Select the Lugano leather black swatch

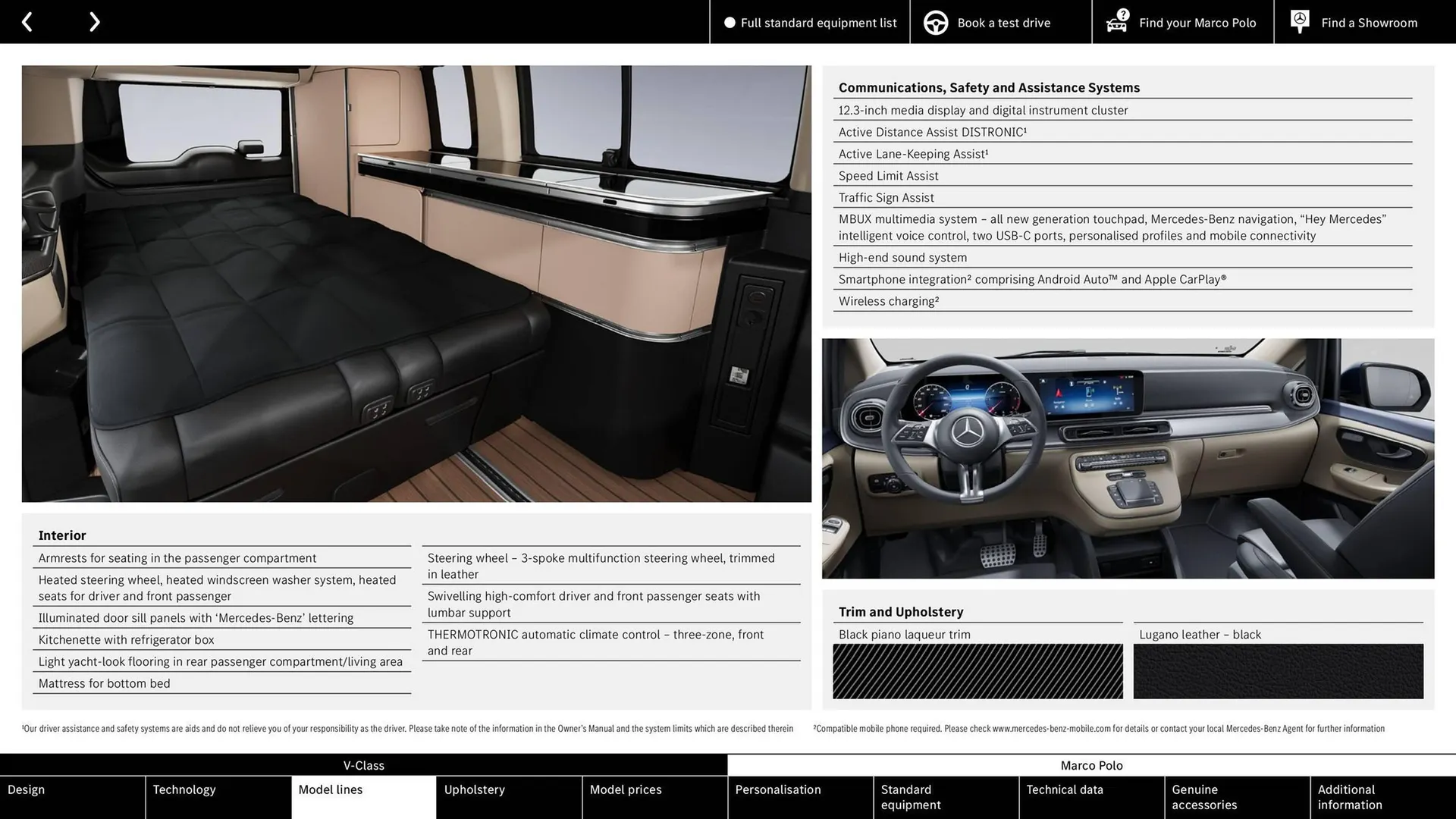tap(1278, 670)
